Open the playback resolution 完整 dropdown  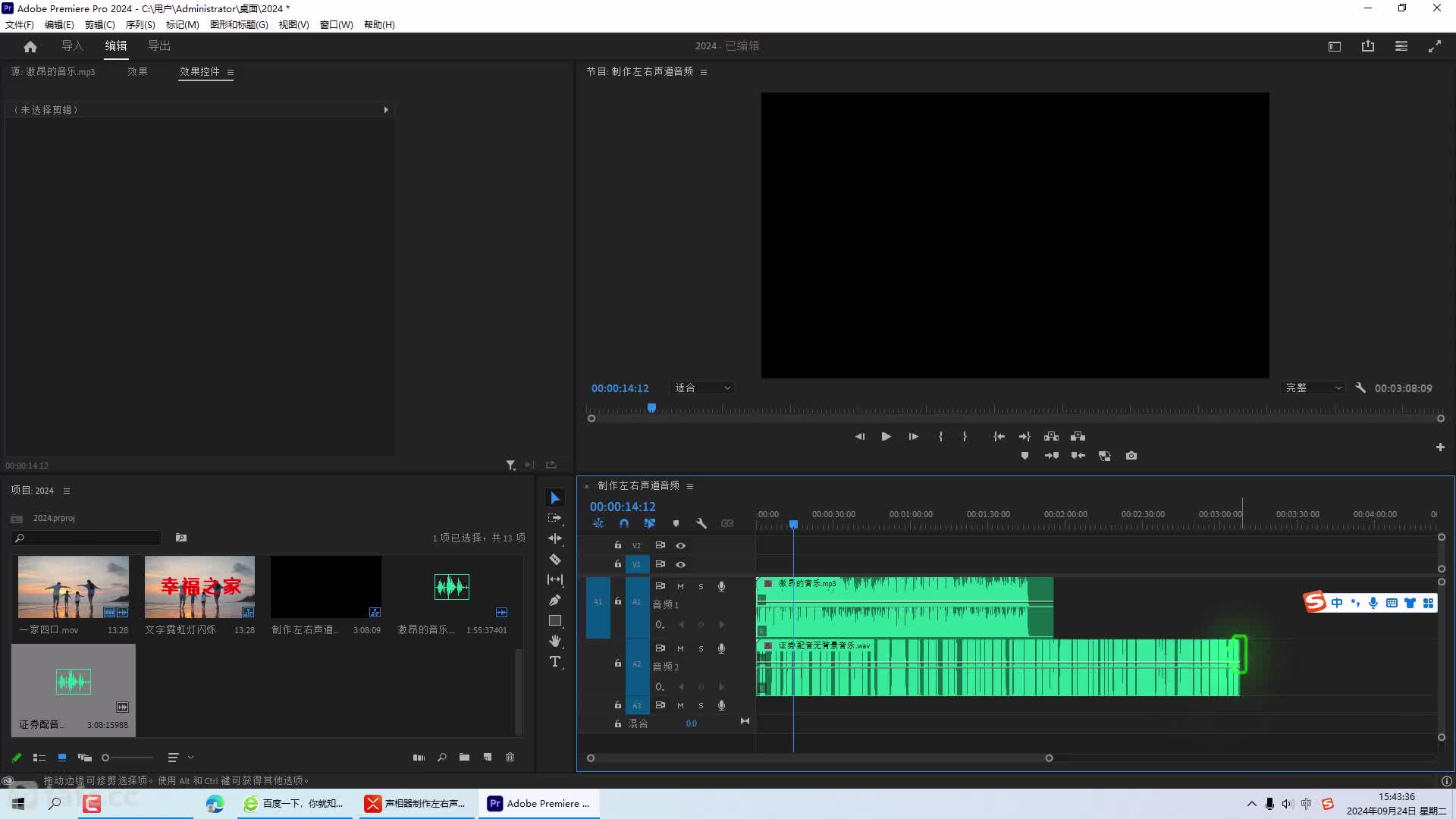click(x=1313, y=388)
